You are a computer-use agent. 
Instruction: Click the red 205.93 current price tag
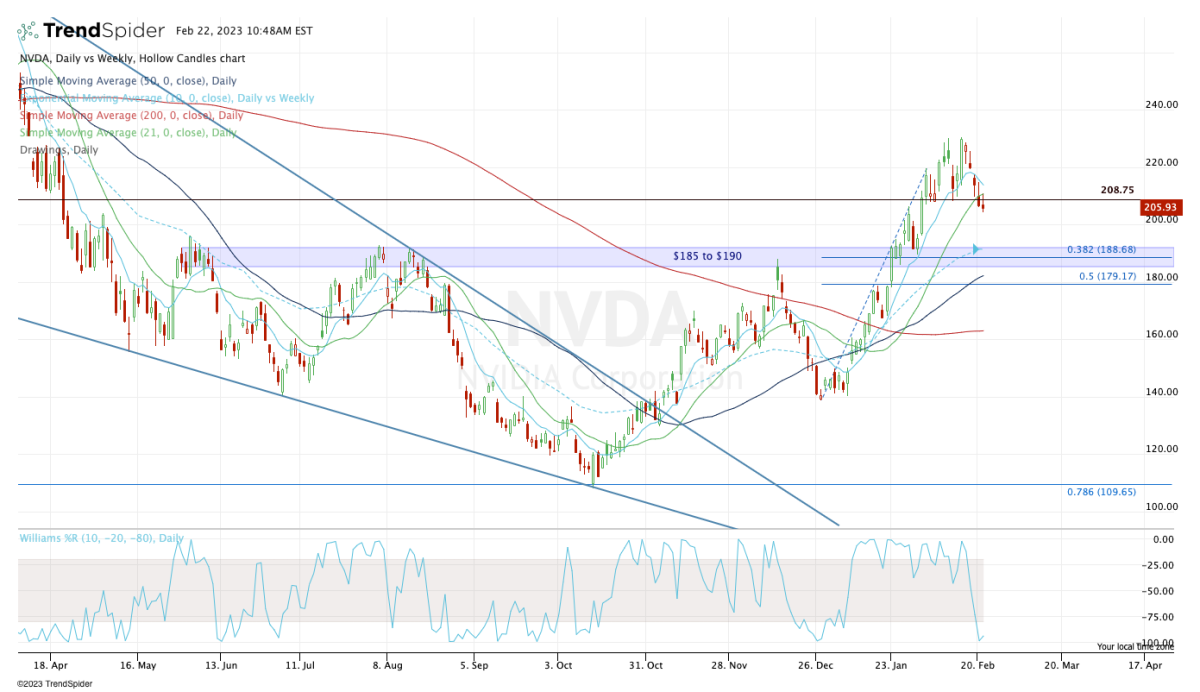click(1161, 208)
